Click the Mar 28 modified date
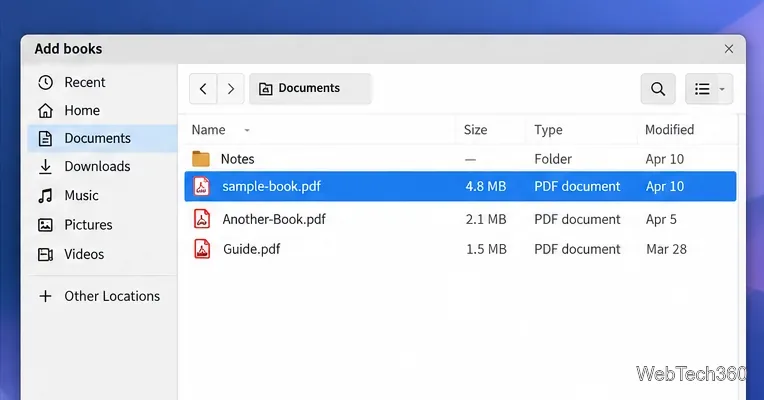Image resolution: width=764 pixels, height=400 pixels. pos(666,249)
